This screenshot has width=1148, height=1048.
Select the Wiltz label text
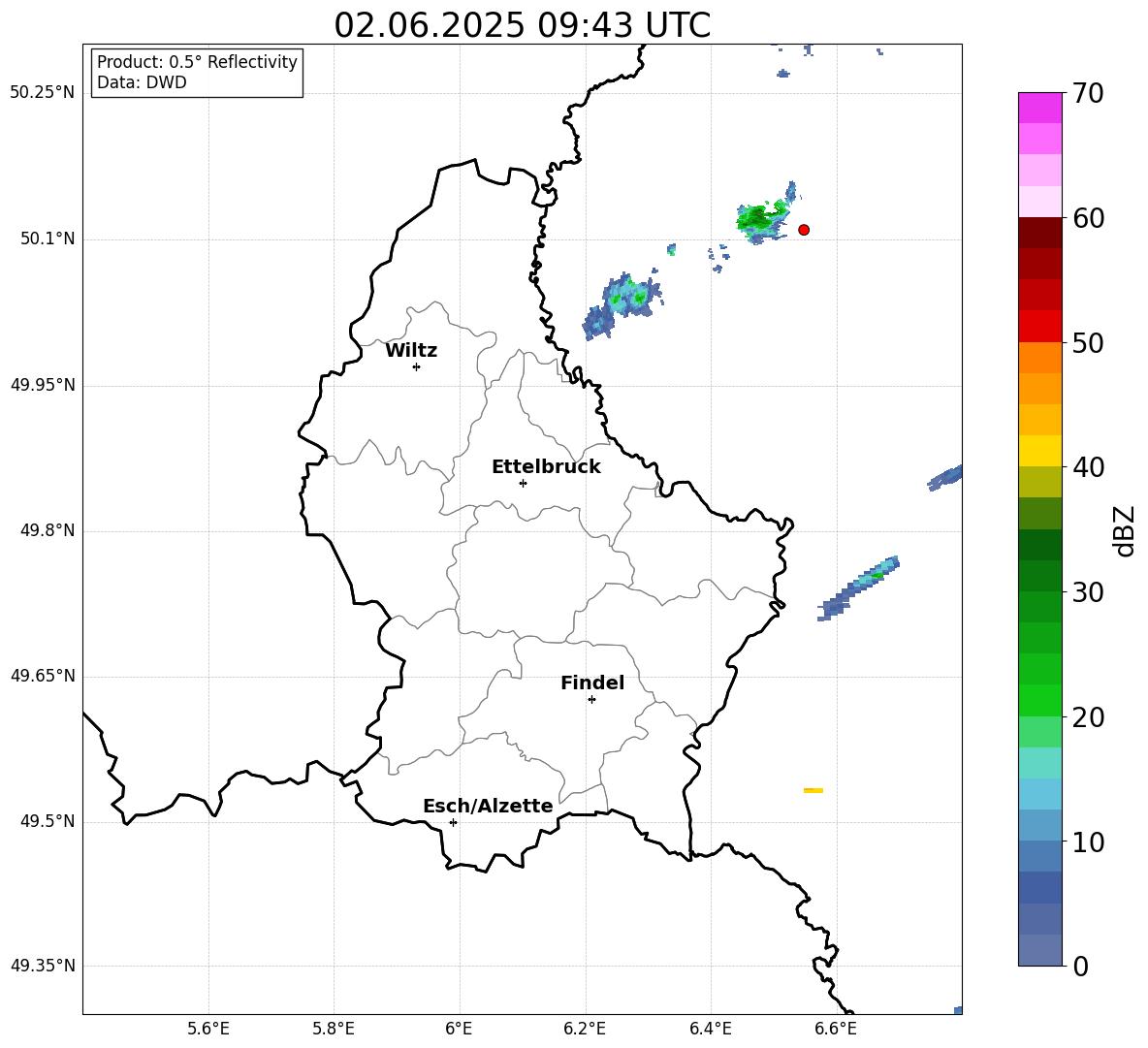click(x=411, y=351)
